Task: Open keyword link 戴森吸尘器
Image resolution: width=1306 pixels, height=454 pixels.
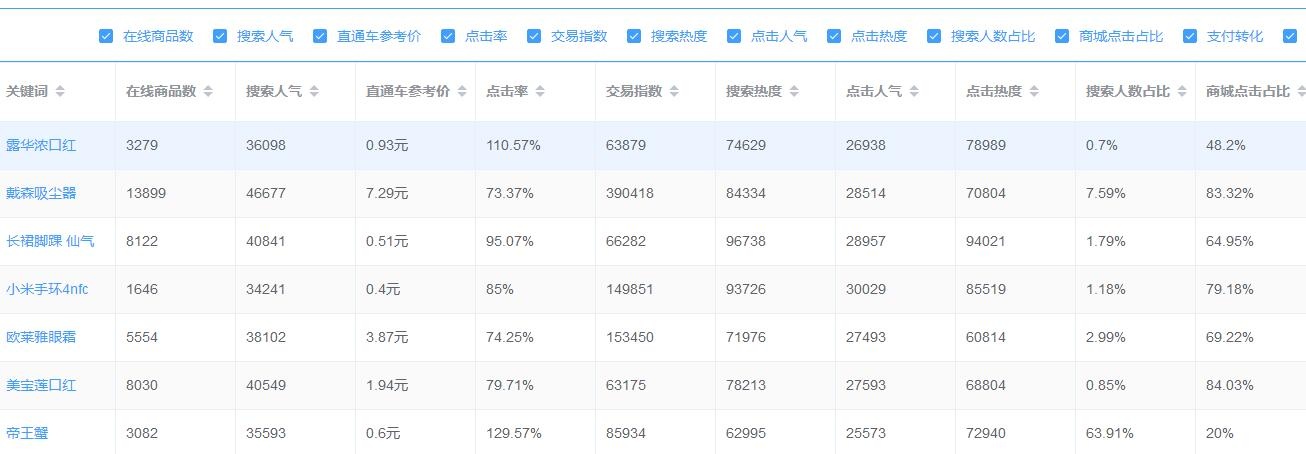Action: point(41,193)
